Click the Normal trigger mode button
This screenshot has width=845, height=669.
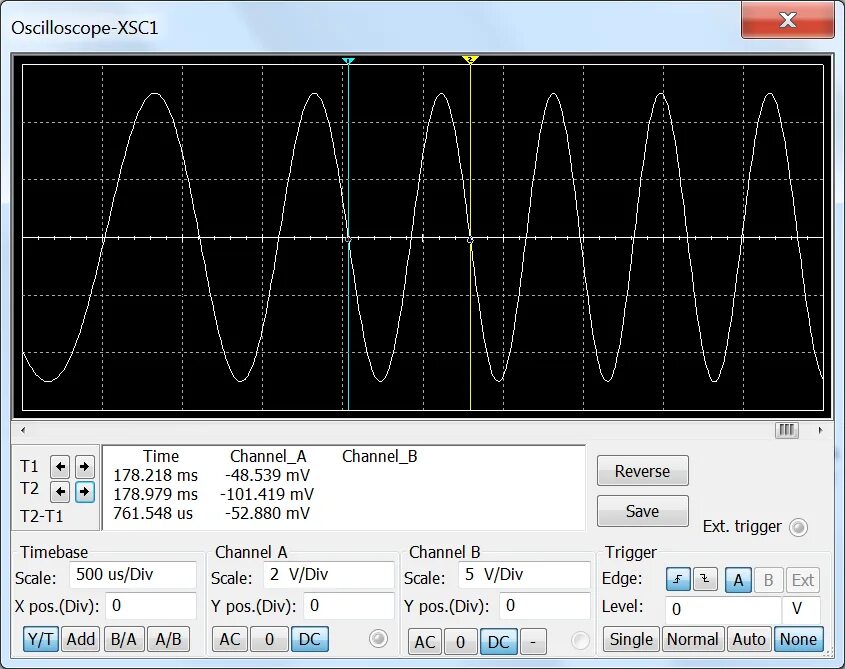[692, 639]
